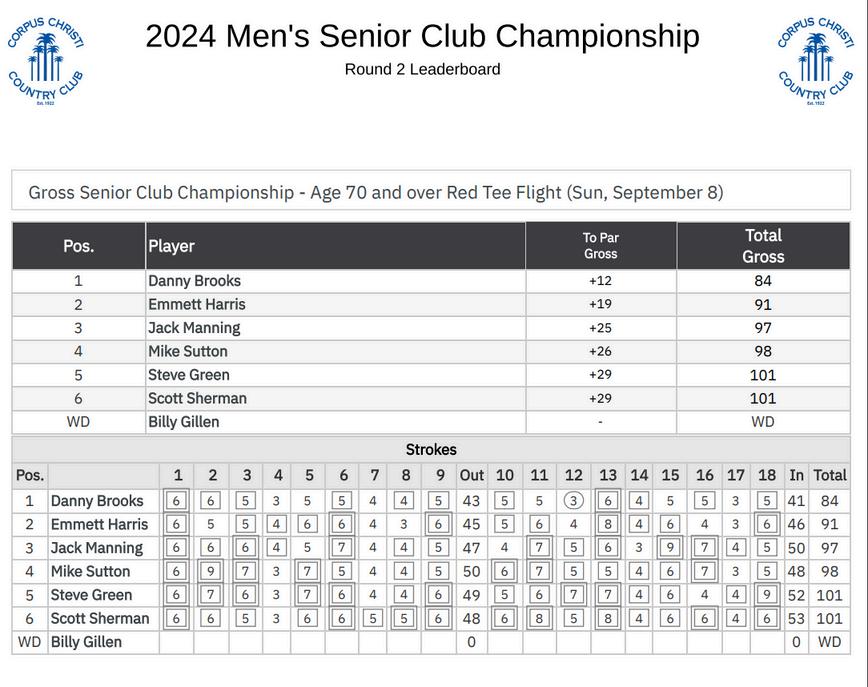Screen dimensions: 868x687
Task: Click the "In" column header in the strokes table
Action: click(796, 476)
